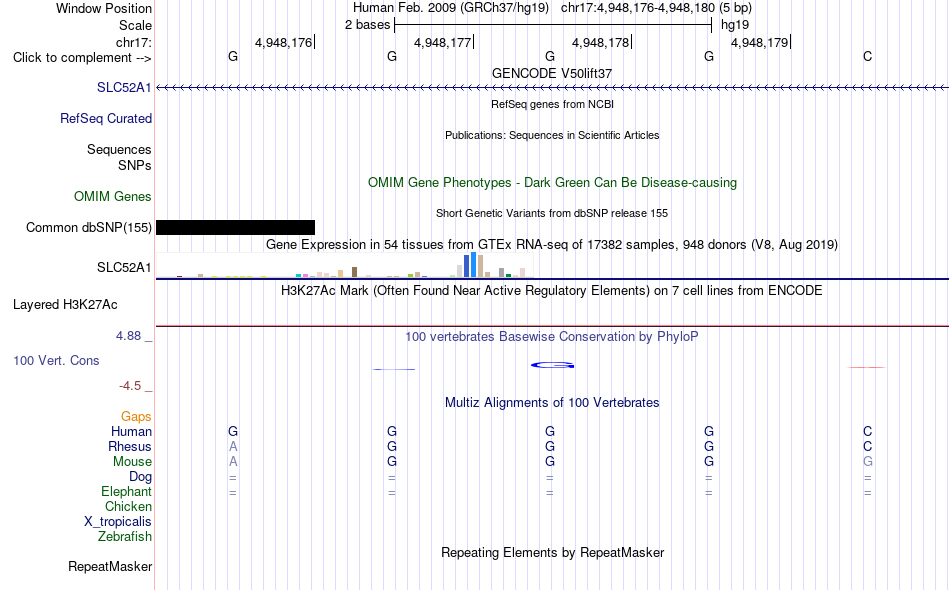Click the Gaps label in Multiz alignments
The width and height of the screenshot is (950, 590).
[x=136, y=416]
